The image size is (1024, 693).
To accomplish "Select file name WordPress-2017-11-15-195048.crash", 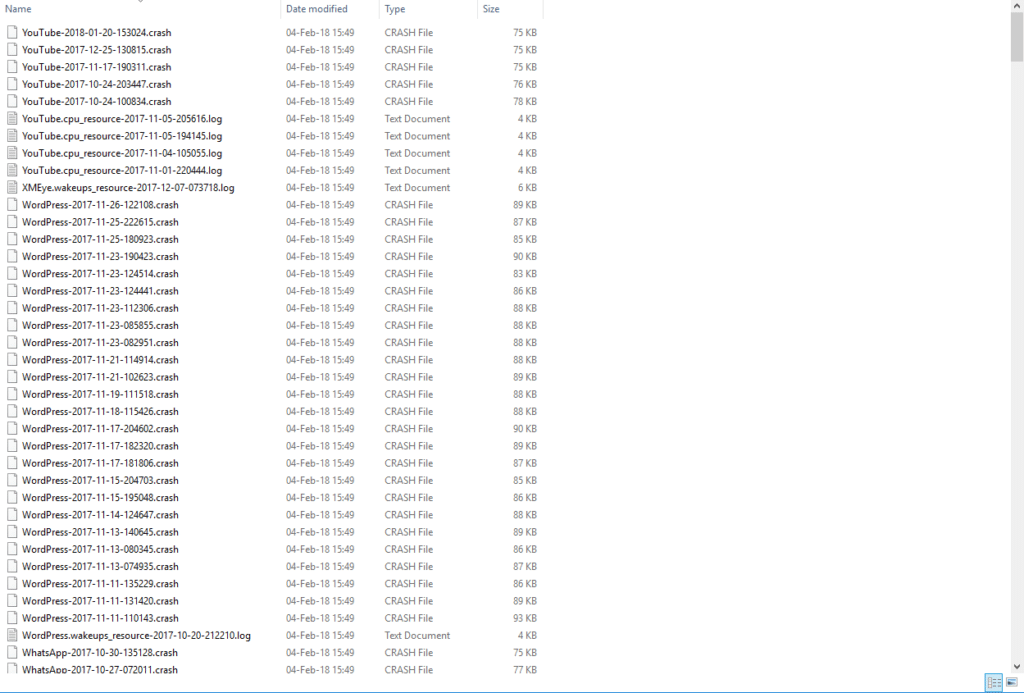I will (100, 497).
